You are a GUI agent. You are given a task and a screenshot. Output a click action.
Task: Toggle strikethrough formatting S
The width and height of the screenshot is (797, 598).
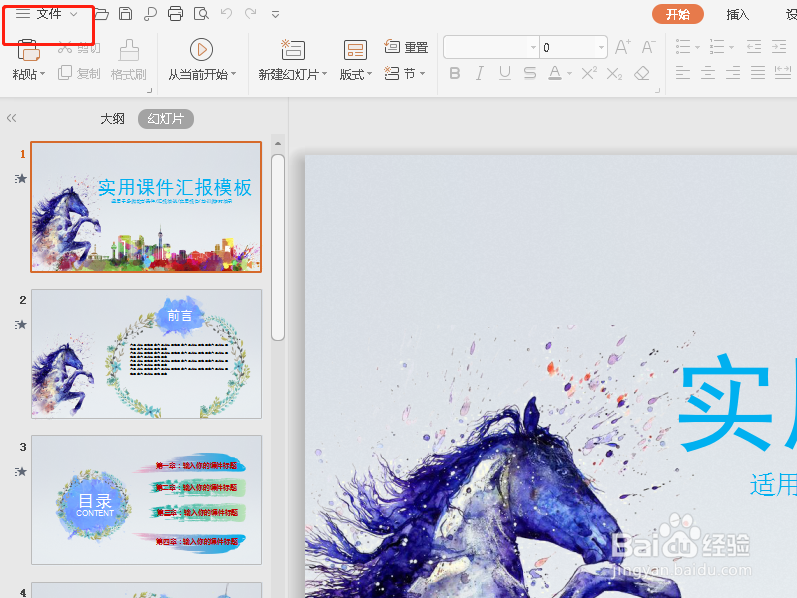coord(530,74)
